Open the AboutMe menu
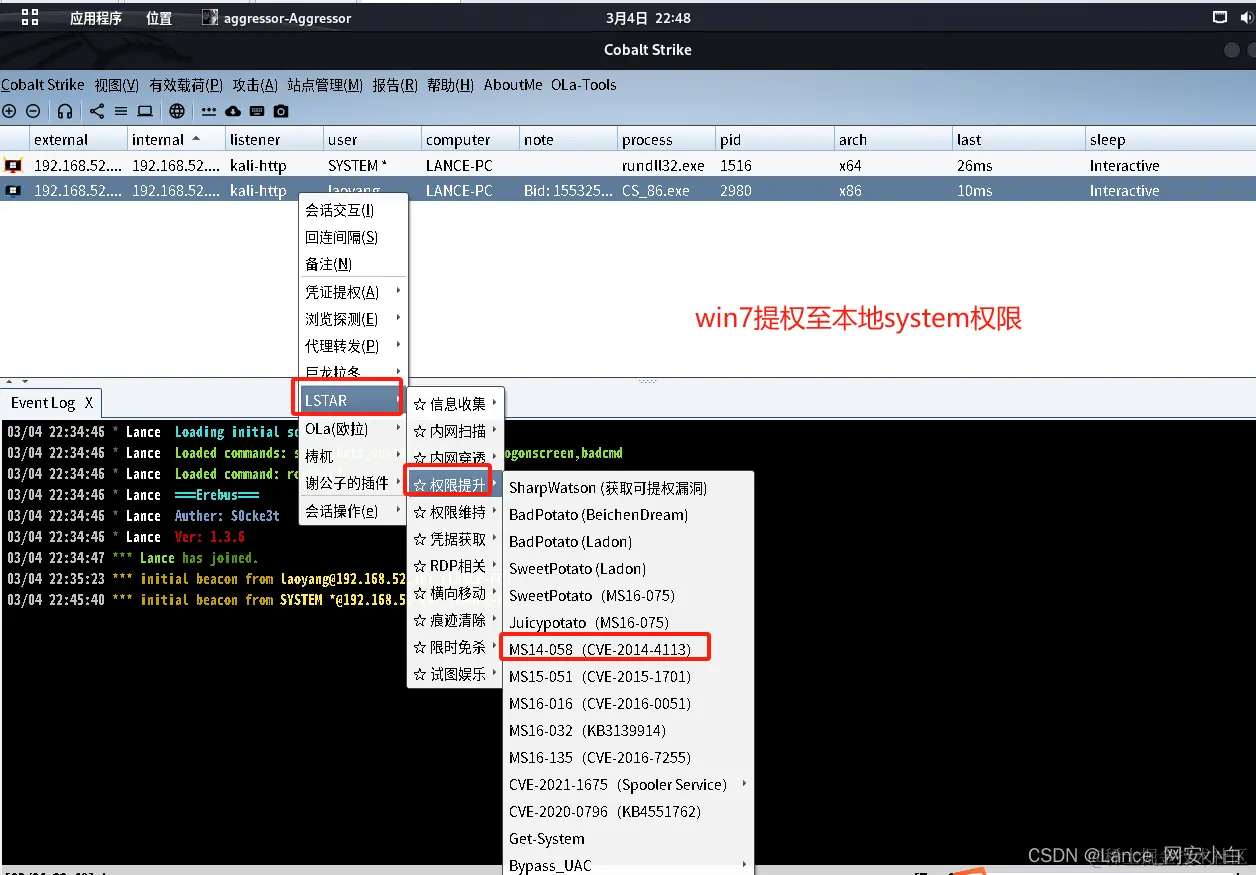The width and height of the screenshot is (1256, 875). (513, 85)
